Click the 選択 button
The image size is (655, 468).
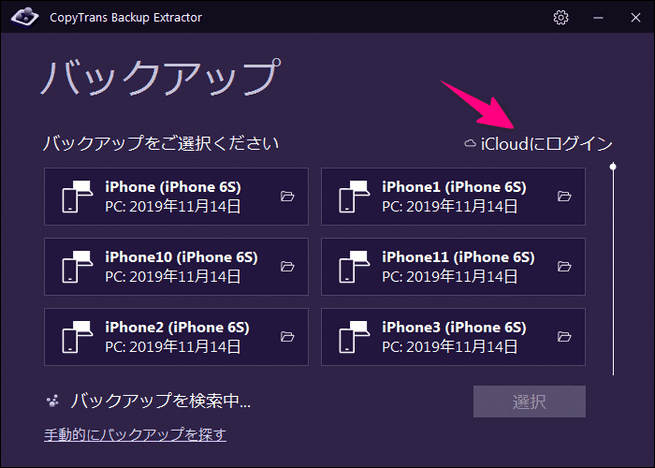529,402
